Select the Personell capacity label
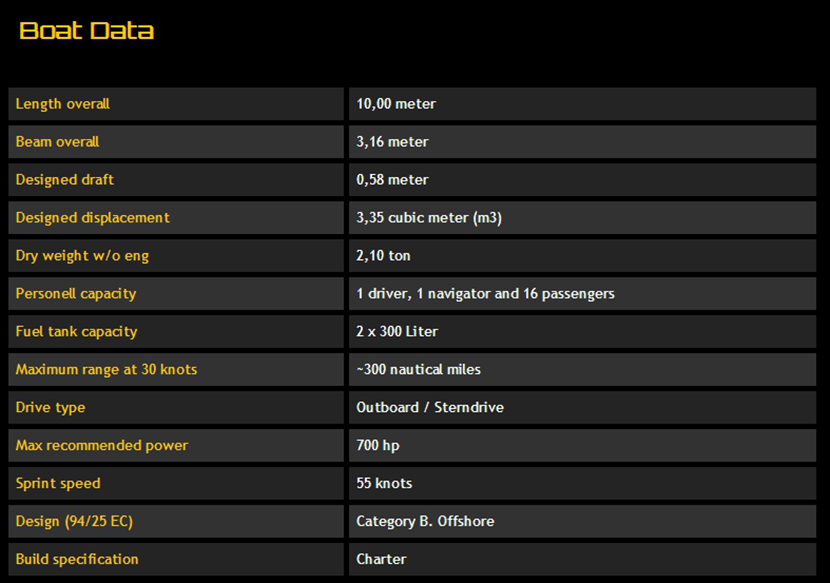 (x=76, y=294)
